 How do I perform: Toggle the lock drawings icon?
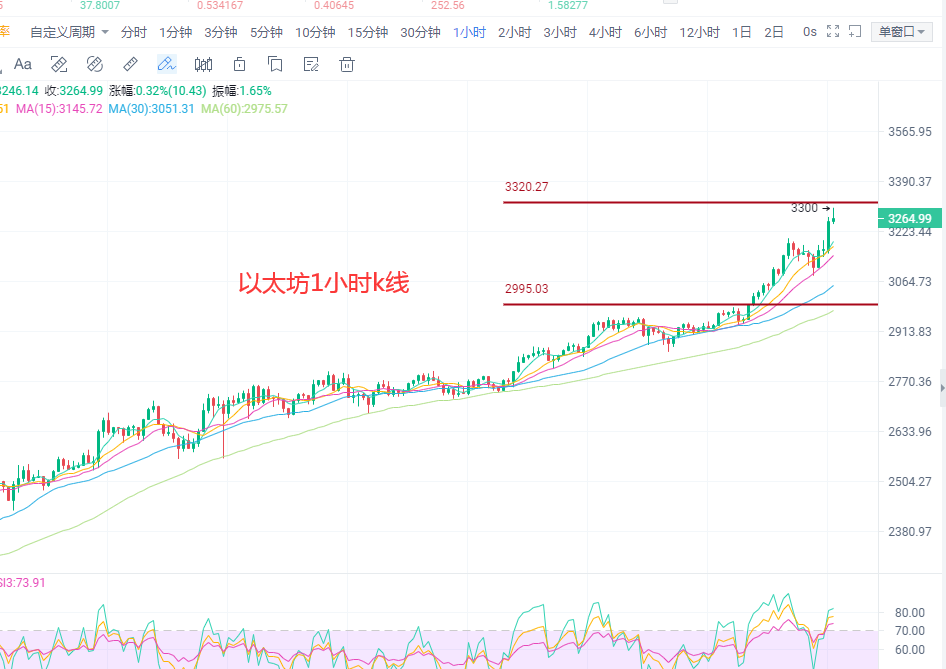point(239,65)
